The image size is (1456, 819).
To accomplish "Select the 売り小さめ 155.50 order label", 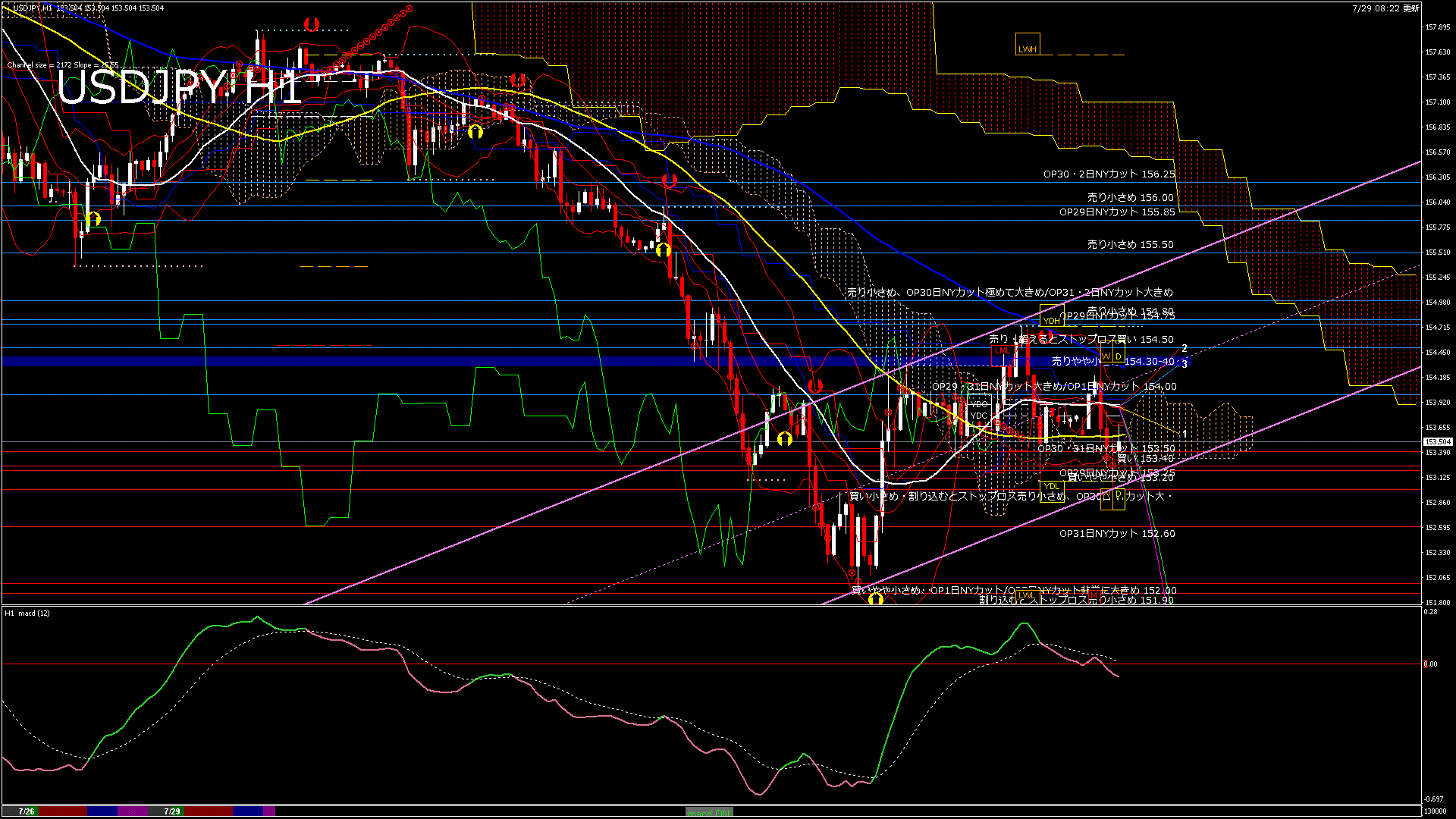I will (1130, 245).
